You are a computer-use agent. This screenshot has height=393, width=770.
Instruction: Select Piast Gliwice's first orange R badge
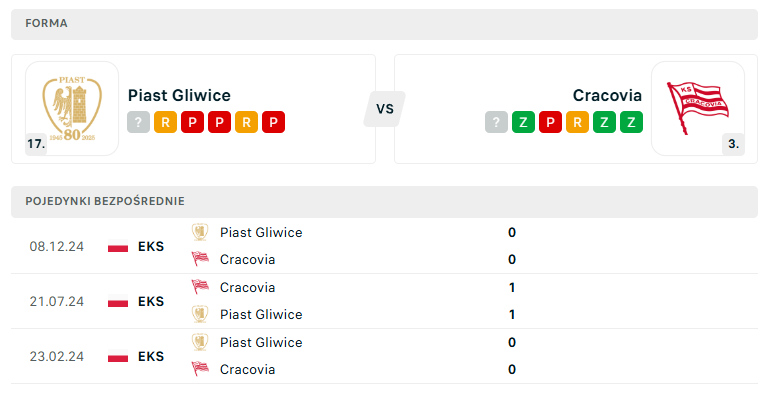(165, 122)
